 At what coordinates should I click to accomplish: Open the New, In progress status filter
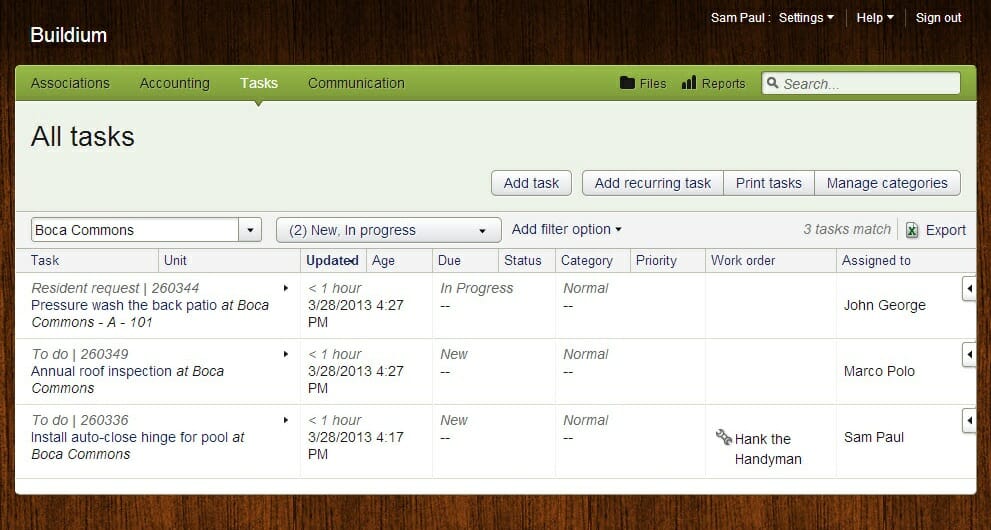click(388, 230)
